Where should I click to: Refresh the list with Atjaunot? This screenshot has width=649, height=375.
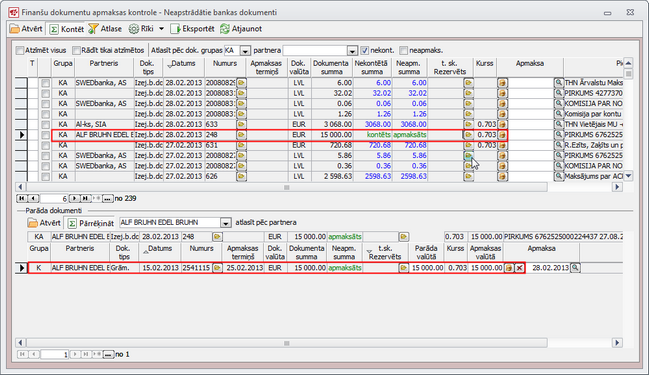(x=241, y=29)
